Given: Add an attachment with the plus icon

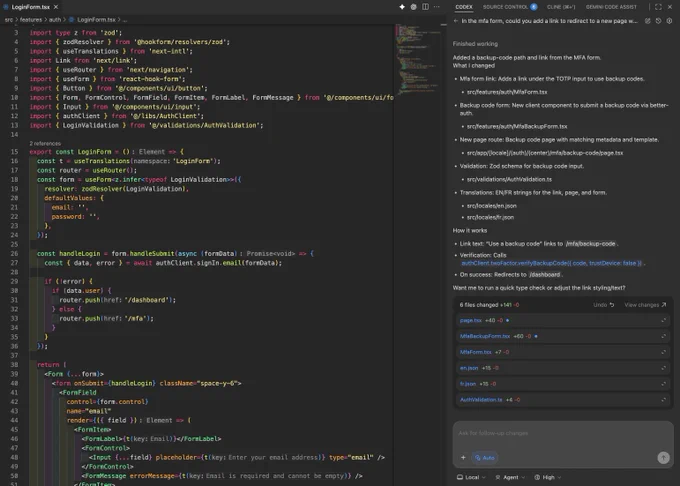Looking at the screenshot, I should (463, 457).
